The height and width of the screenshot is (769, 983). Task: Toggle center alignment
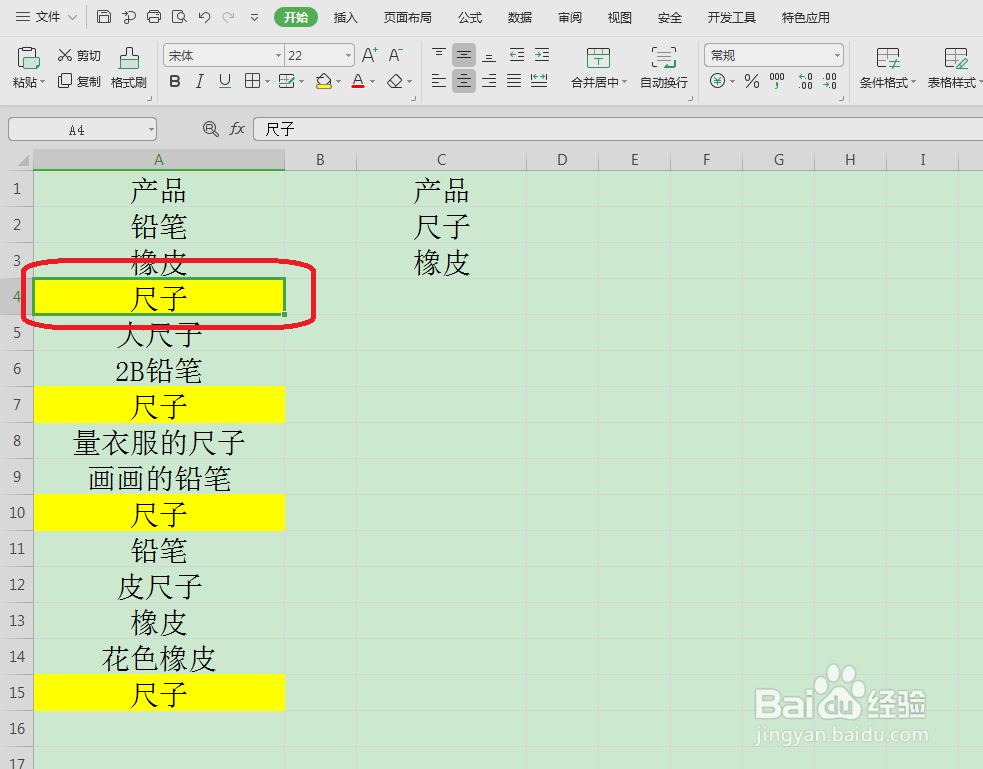tap(463, 81)
